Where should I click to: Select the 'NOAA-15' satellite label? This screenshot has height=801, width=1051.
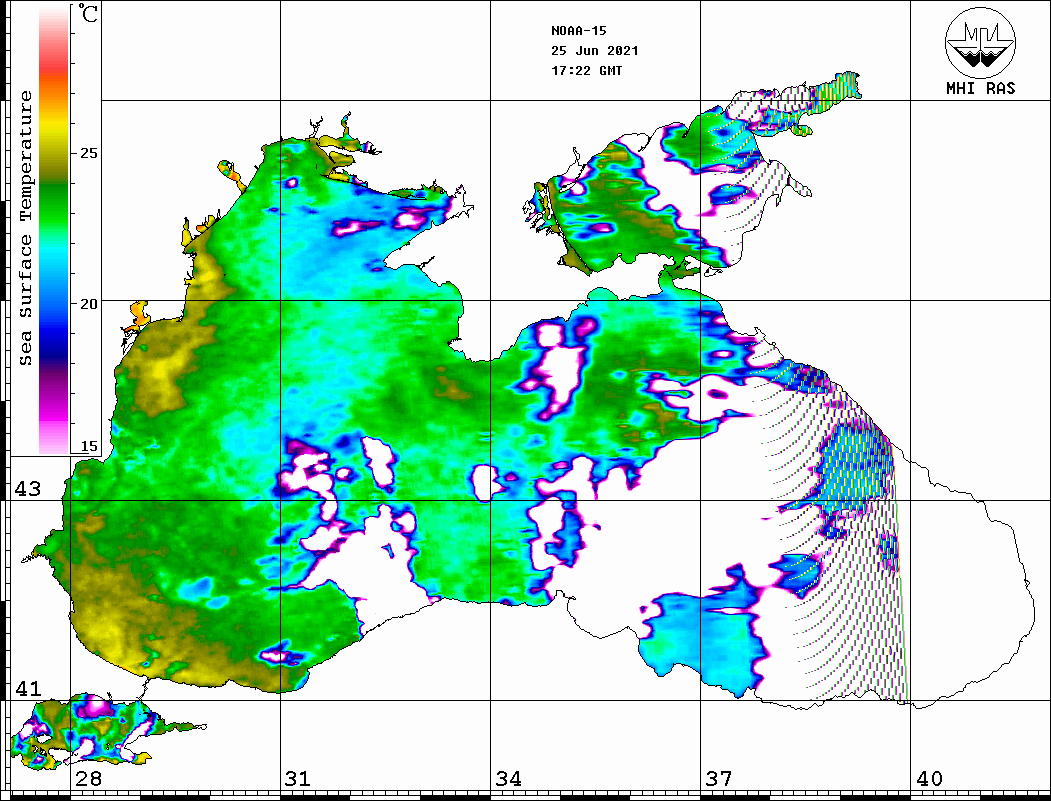tap(579, 31)
